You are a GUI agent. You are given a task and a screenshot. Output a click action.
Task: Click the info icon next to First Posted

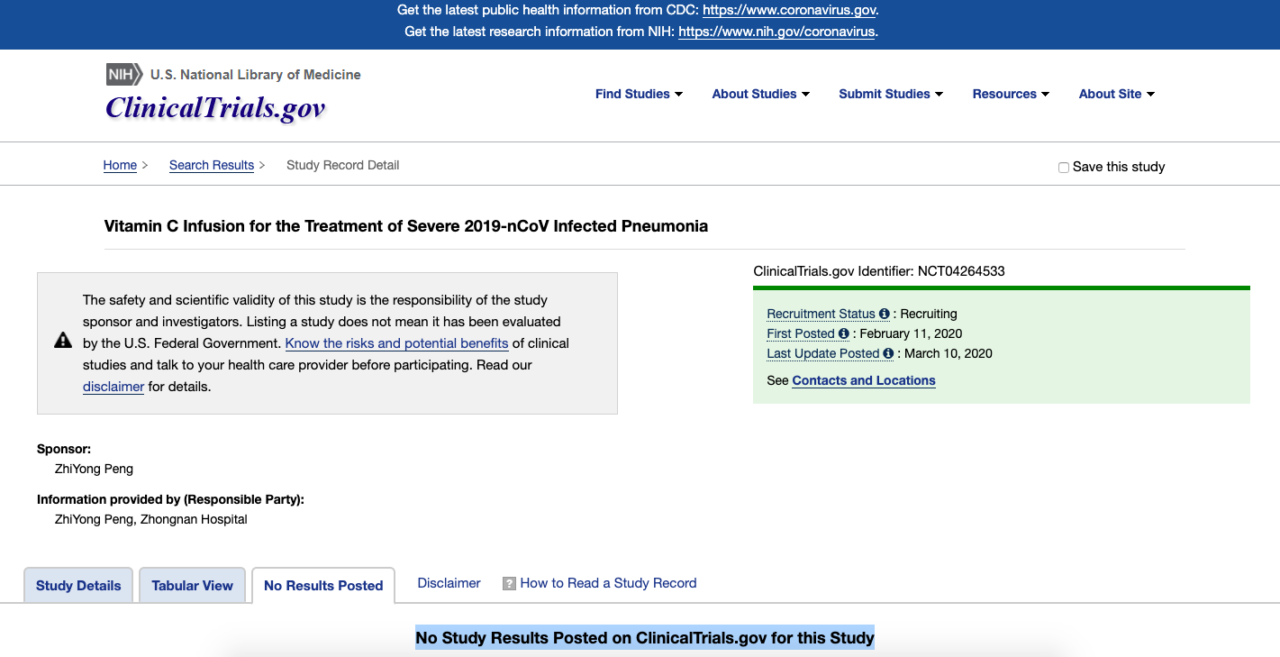tap(844, 334)
